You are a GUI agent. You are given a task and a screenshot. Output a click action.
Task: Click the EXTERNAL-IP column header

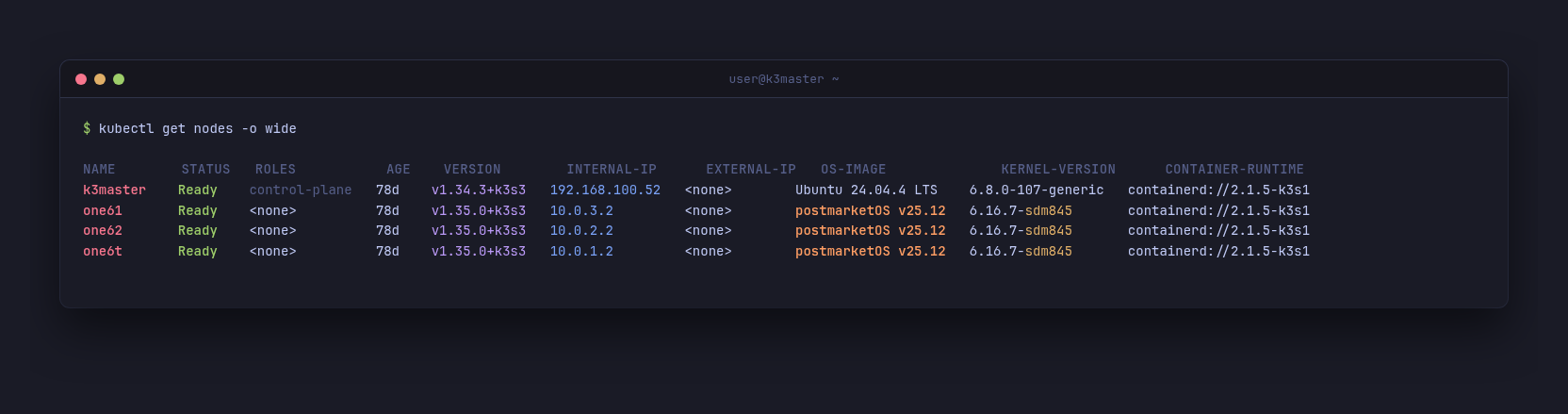751,170
